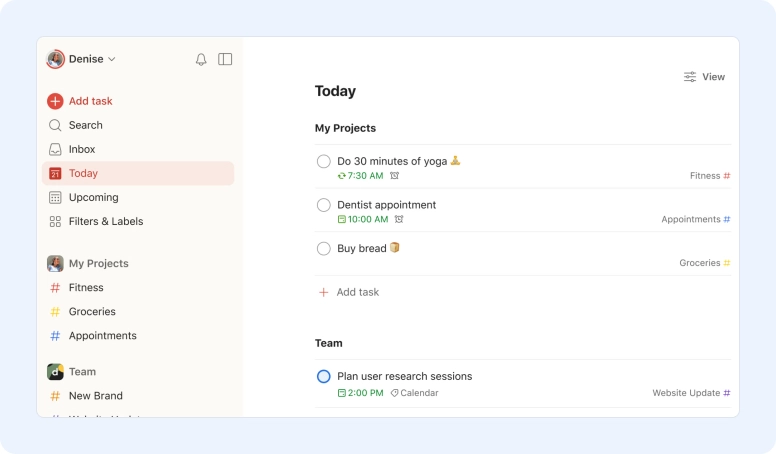Mark Buy bread as complete

pos(324,249)
